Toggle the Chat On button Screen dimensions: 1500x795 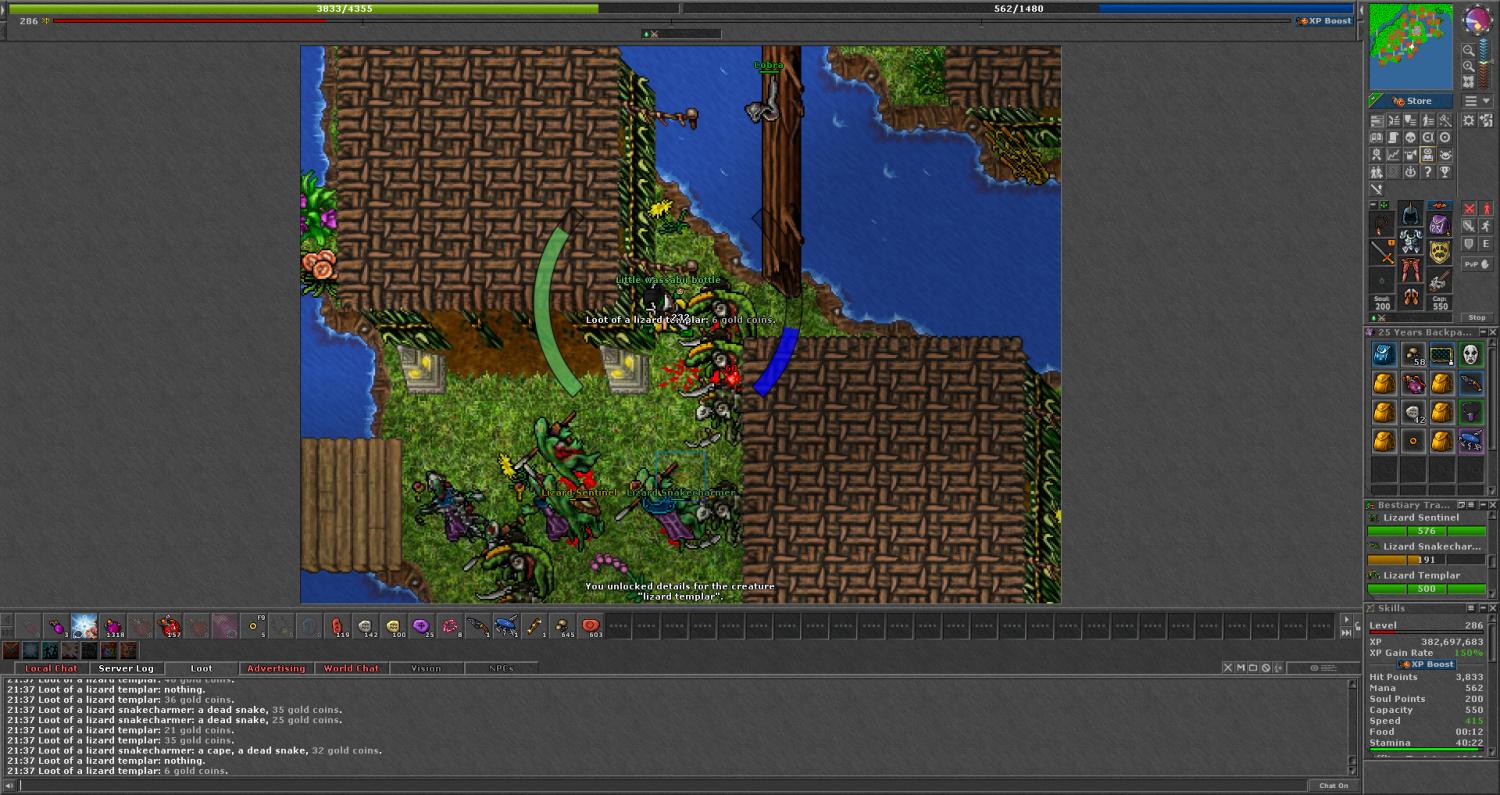point(1333,785)
